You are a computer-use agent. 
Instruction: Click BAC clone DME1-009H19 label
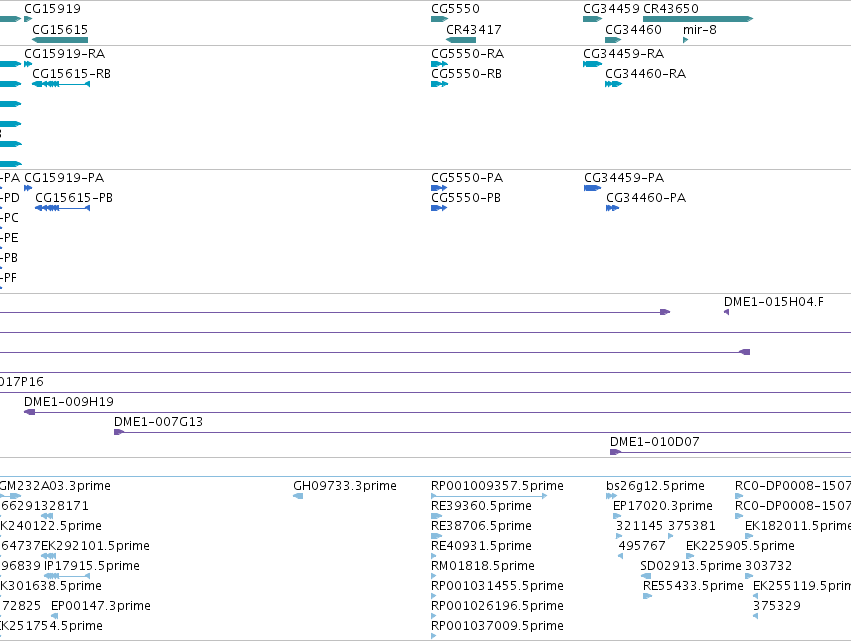click(x=69, y=402)
